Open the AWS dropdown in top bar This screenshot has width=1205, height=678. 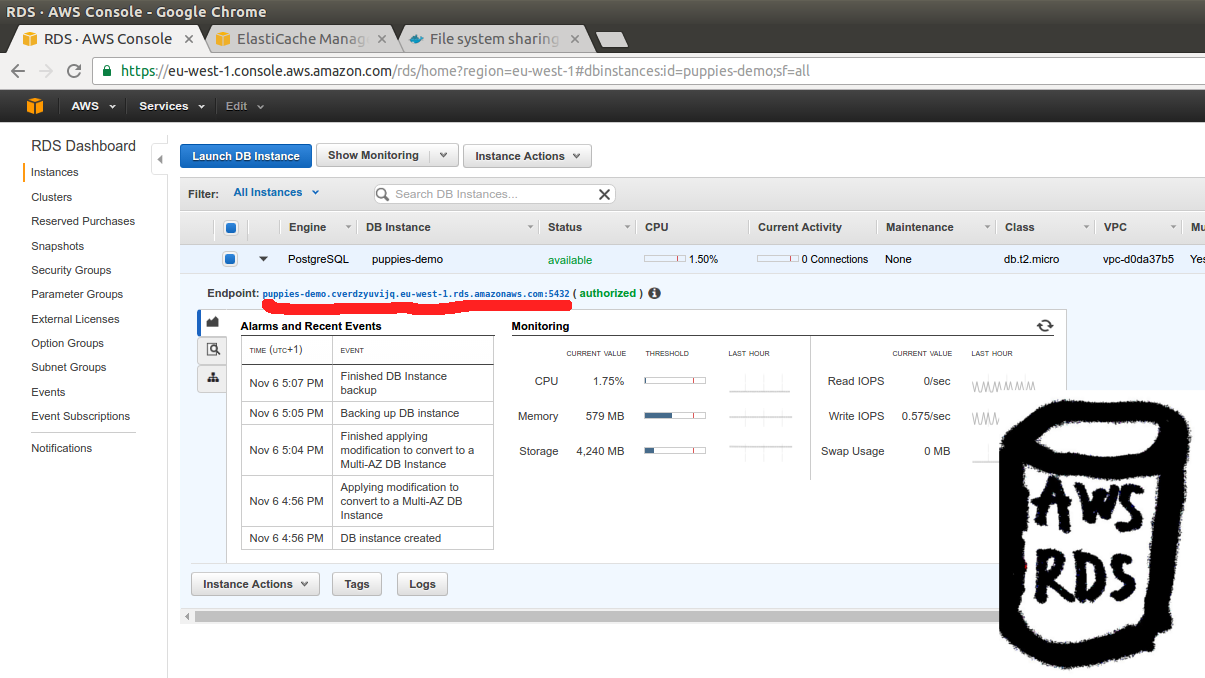[93, 106]
